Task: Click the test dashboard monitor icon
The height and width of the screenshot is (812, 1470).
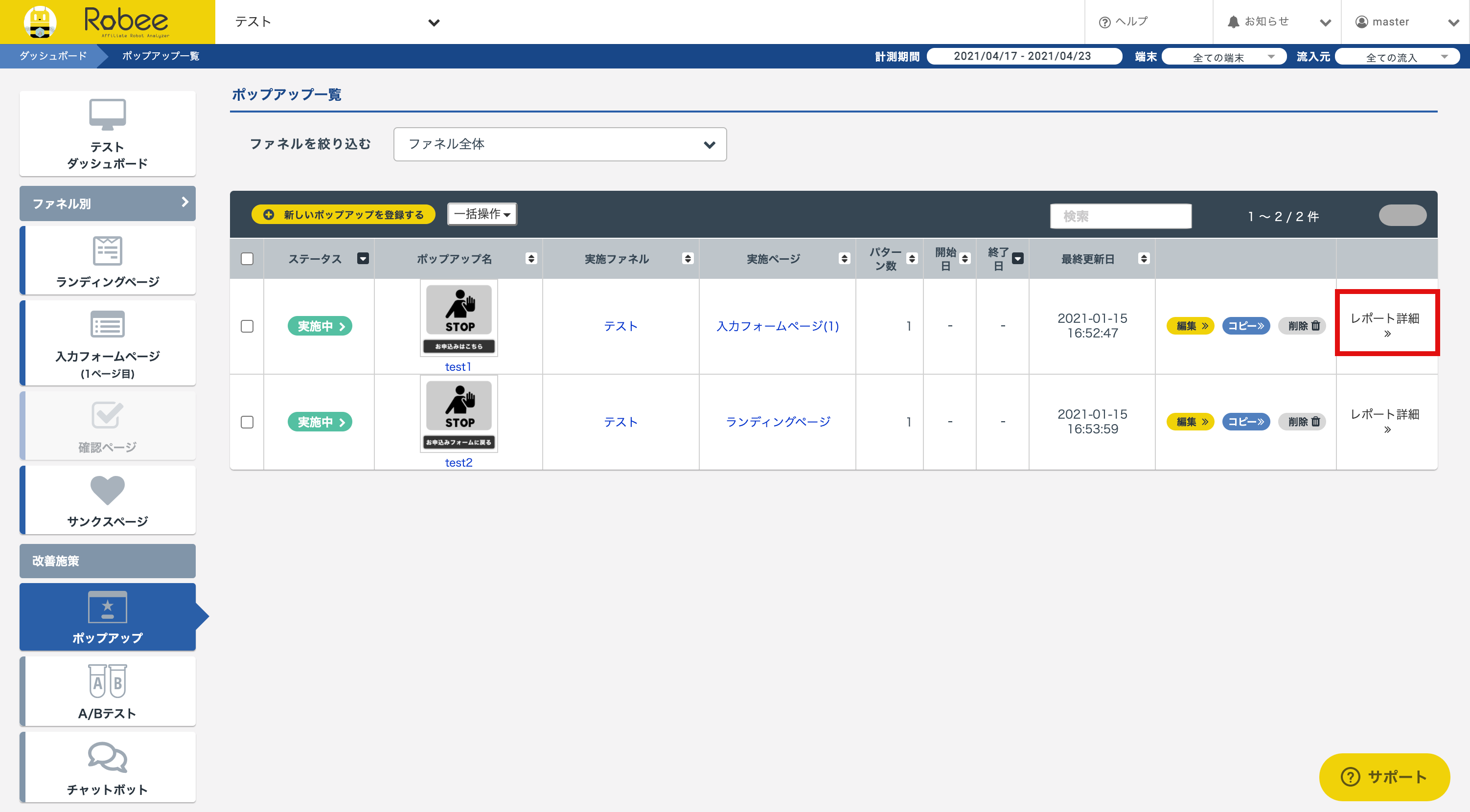Action: pyautogui.click(x=107, y=114)
